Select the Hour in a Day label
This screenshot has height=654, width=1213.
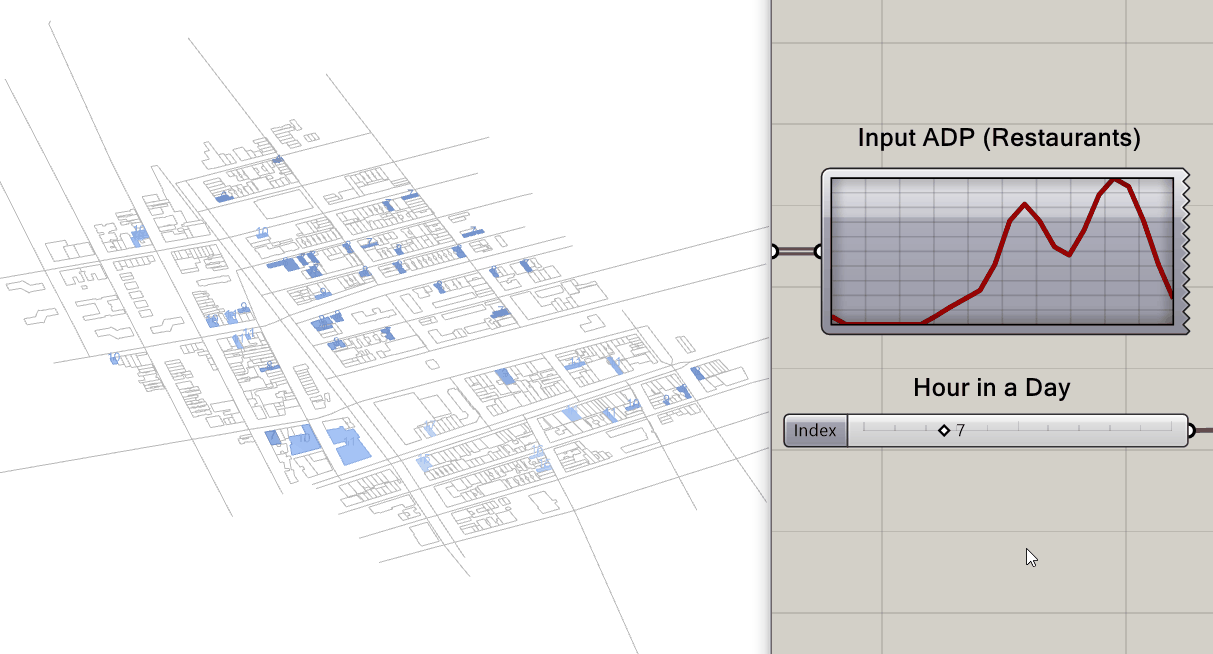(x=991, y=388)
